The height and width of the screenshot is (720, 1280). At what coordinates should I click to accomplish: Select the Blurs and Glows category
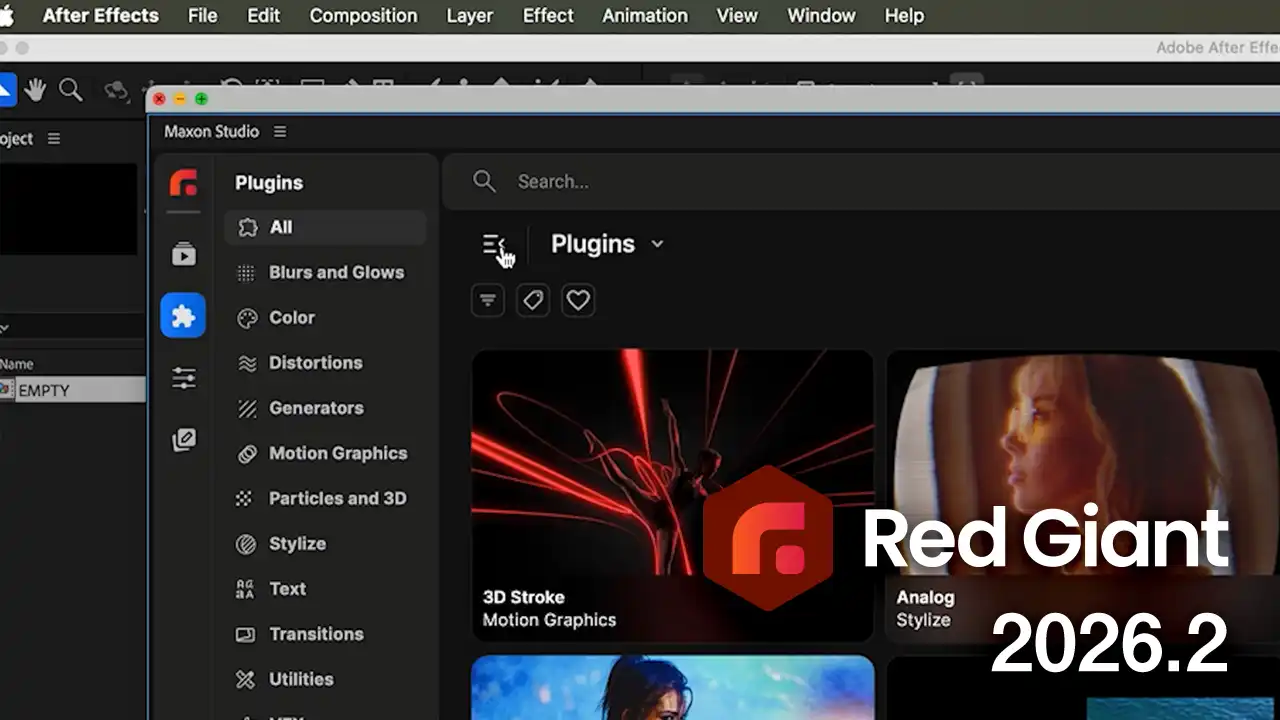point(336,272)
